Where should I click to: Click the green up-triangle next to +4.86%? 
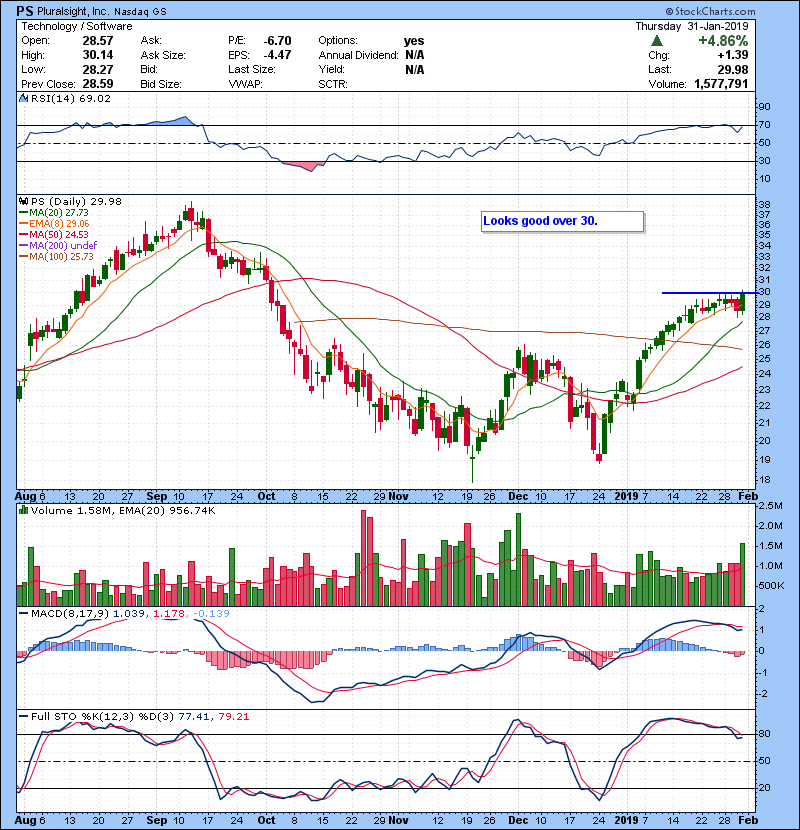657,41
